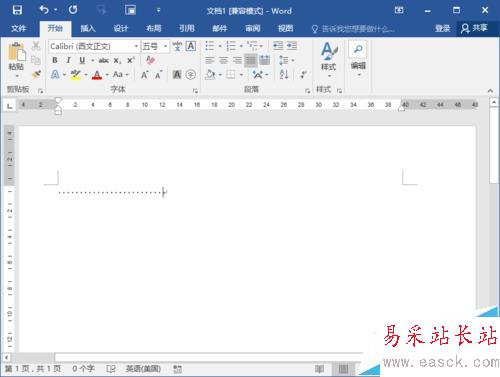Open the borders button

pos(231,74)
